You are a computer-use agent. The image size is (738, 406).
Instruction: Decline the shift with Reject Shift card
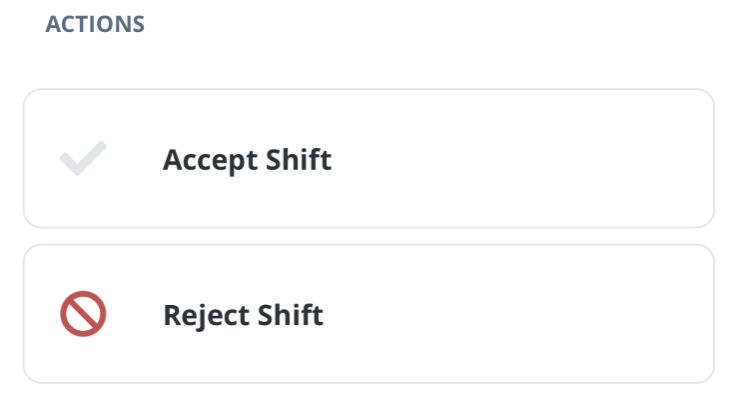pos(369,314)
